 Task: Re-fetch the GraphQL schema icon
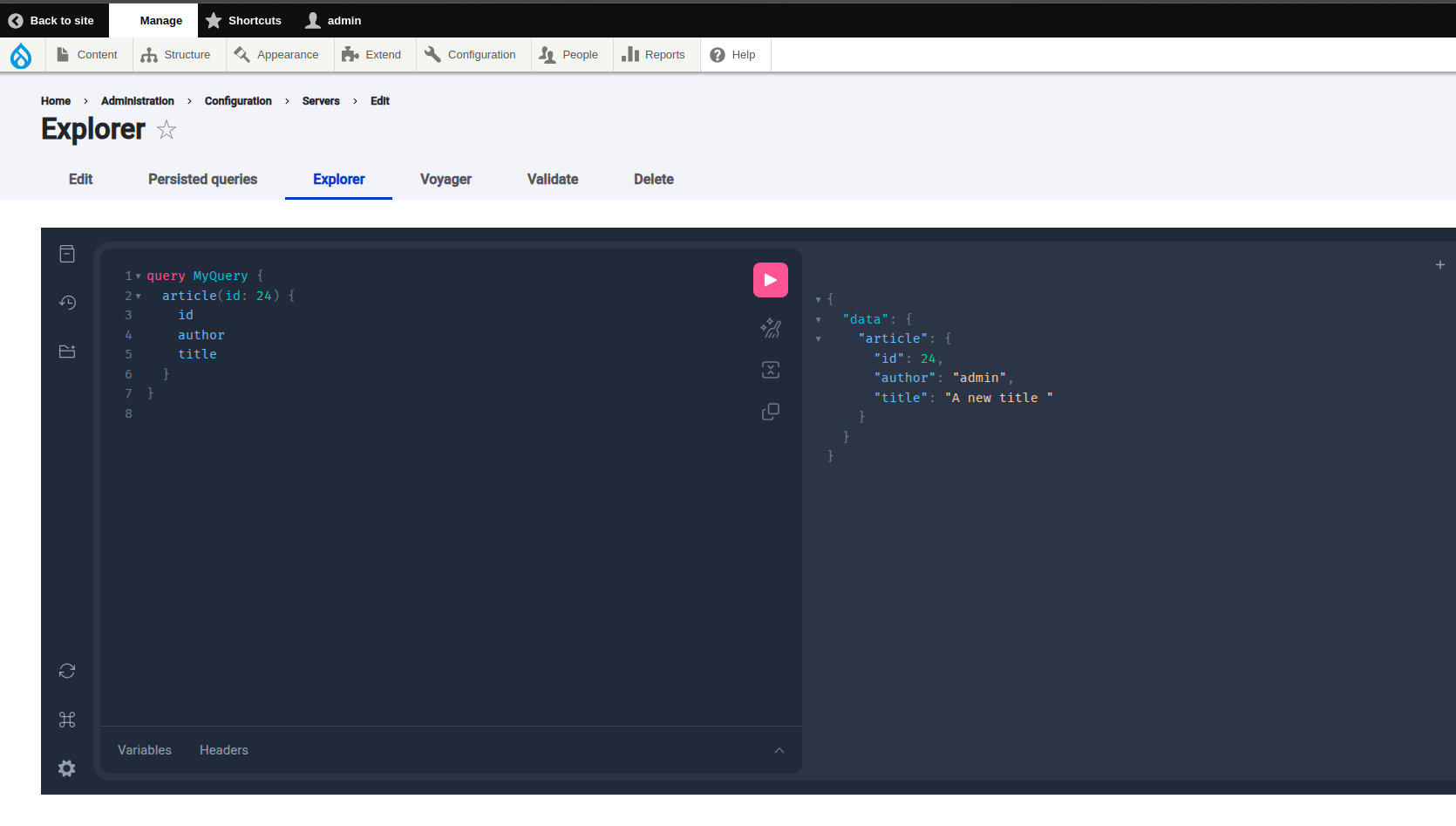tap(67, 671)
